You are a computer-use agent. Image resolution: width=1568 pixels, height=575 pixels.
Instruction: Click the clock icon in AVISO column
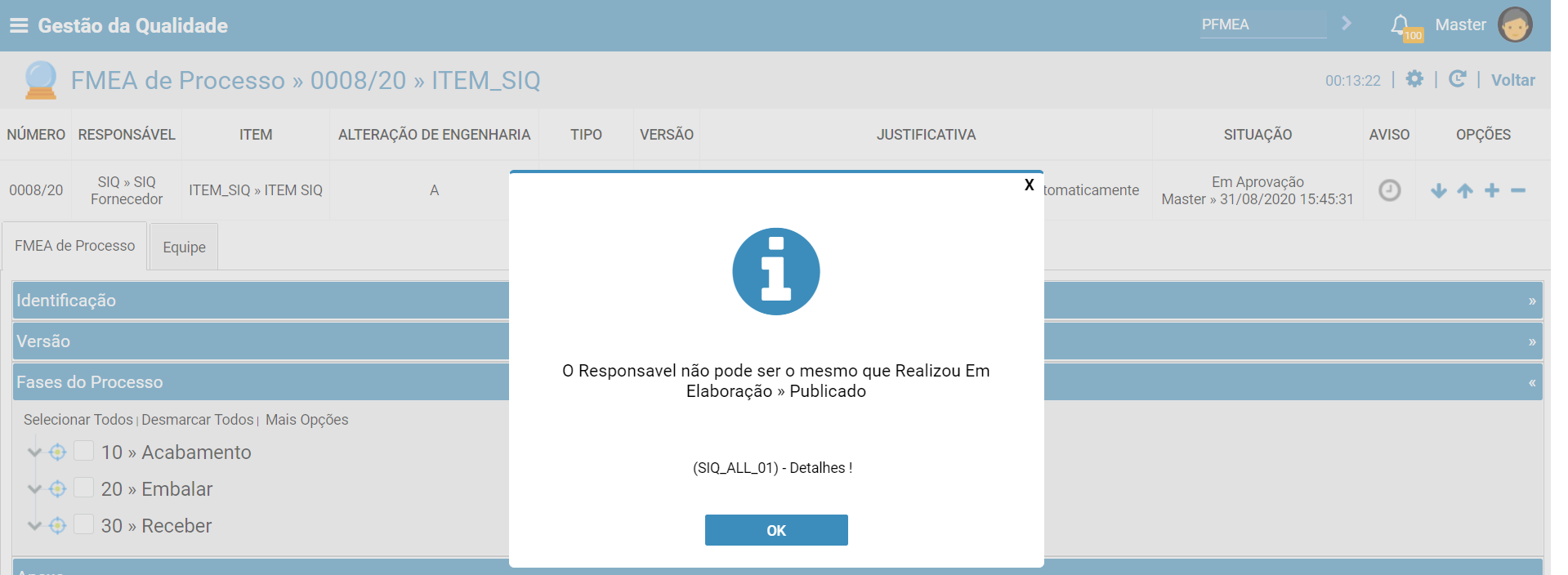pos(1389,190)
